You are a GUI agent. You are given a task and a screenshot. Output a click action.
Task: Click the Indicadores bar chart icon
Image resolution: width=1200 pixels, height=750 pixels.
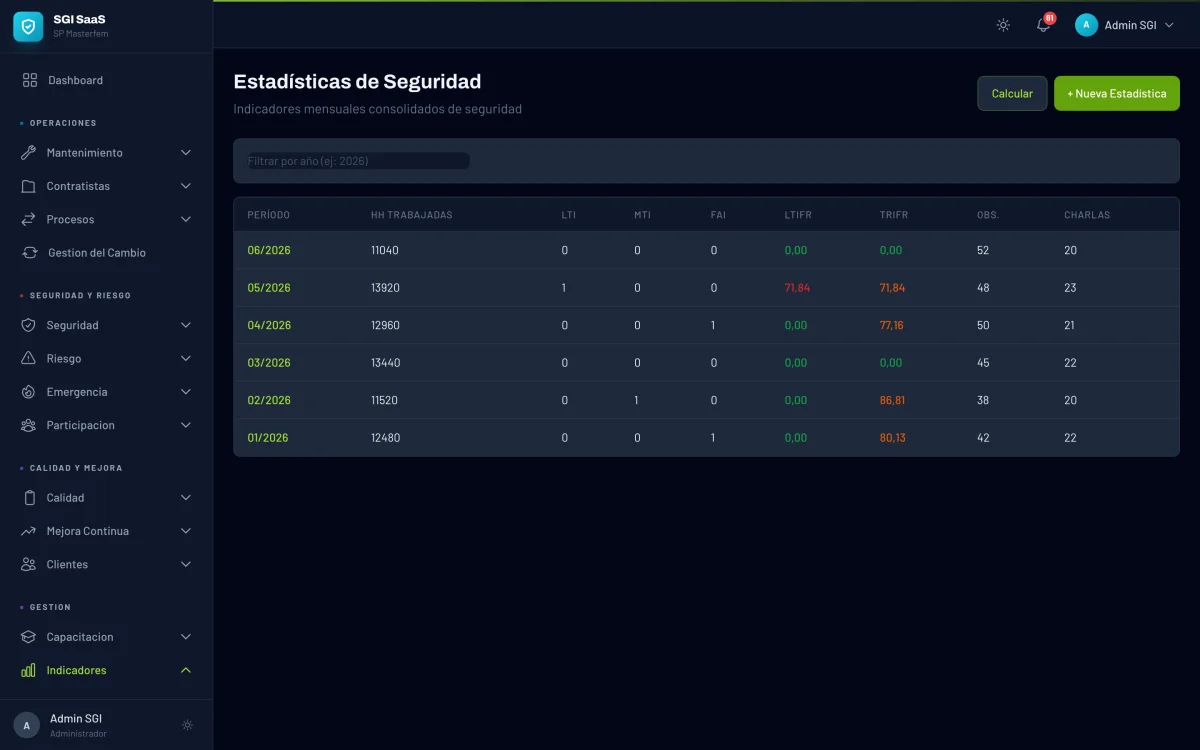28,671
